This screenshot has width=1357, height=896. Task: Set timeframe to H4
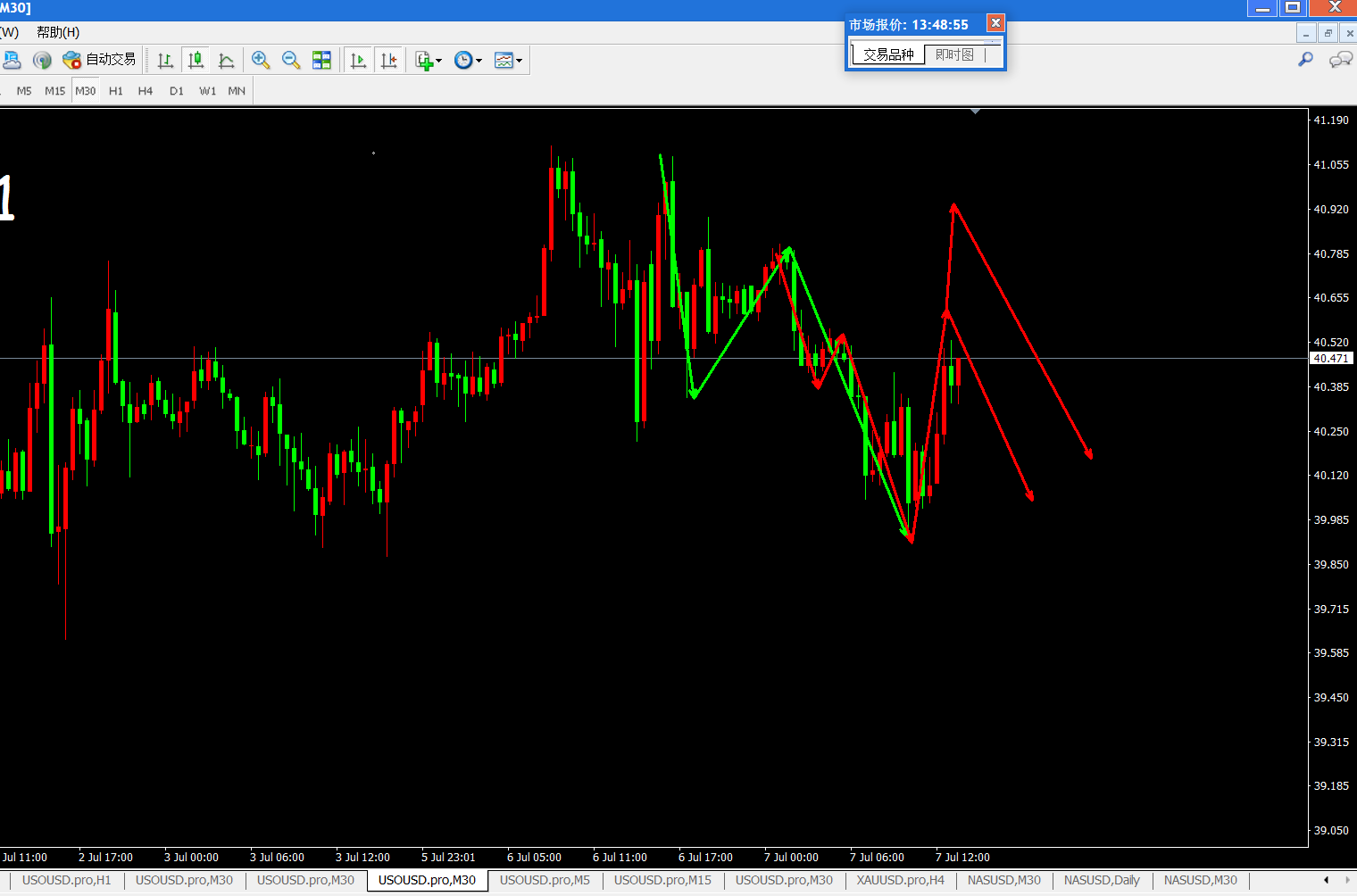(146, 91)
